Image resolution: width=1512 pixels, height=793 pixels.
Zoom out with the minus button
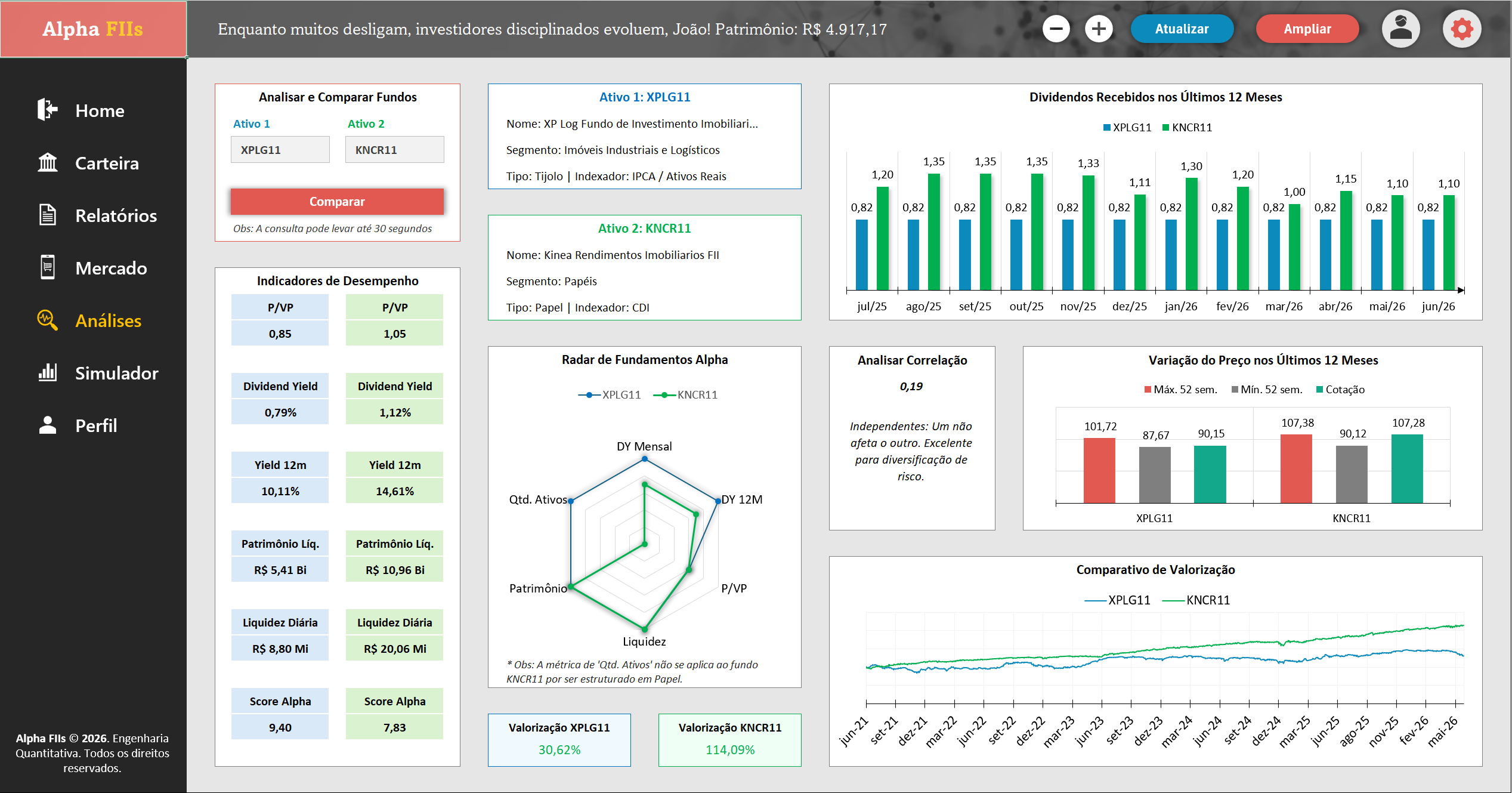(1056, 29)
